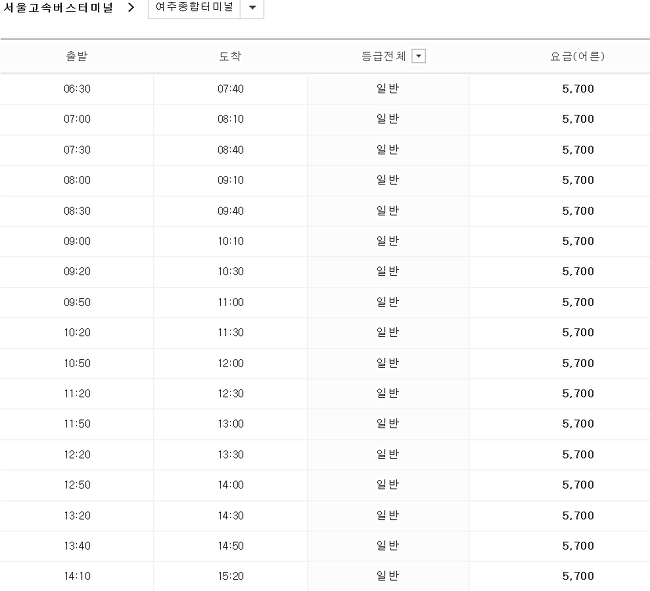This screenshot has width=650, height=591.
Task: Click the 등급전체 column header label
Action: tap(383, 56)
